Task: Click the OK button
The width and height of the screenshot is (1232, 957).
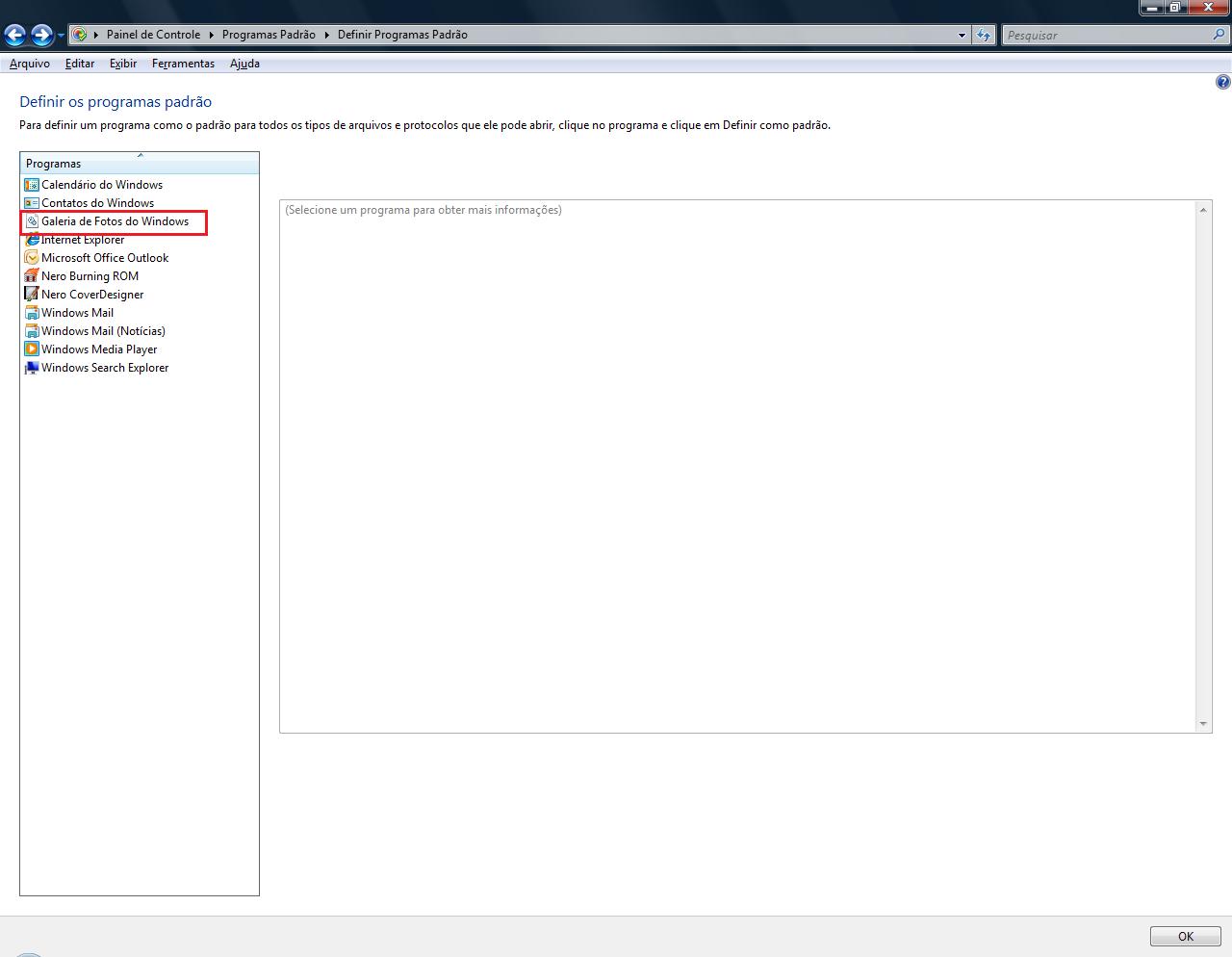Action: pyautogui.click(x=1185, y=936)
